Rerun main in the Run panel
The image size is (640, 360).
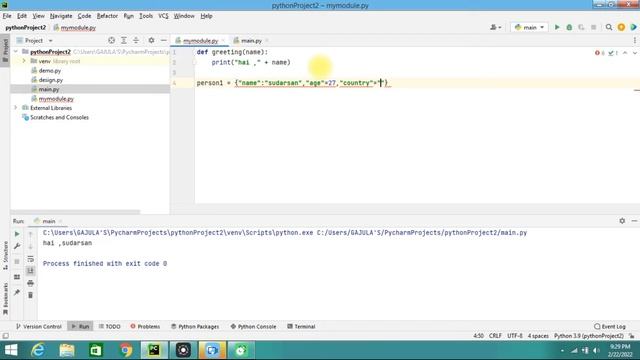(x=17, y=234)
